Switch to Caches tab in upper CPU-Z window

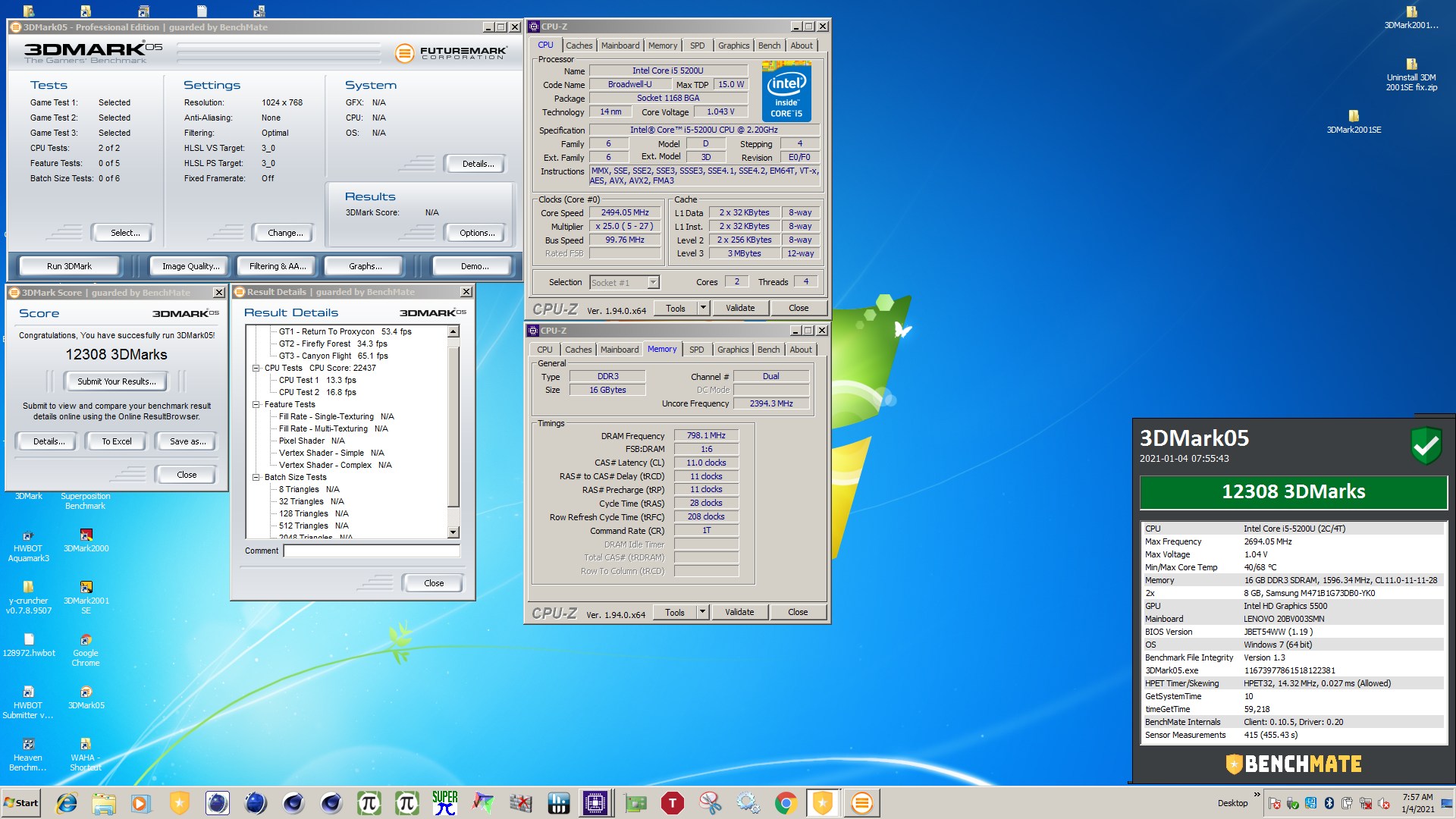point(579,45)
